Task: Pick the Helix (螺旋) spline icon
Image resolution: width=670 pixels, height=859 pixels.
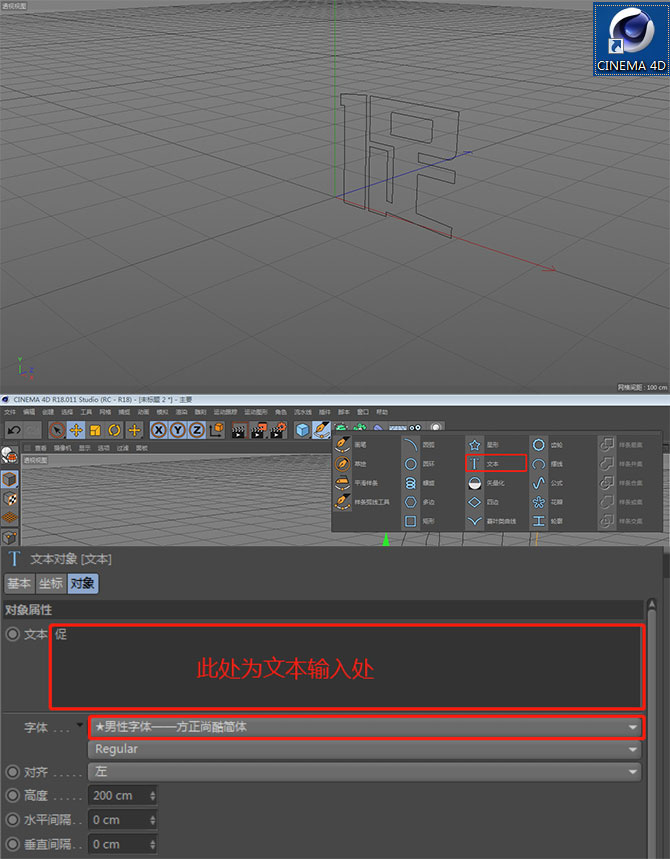Action: point(411,482)
